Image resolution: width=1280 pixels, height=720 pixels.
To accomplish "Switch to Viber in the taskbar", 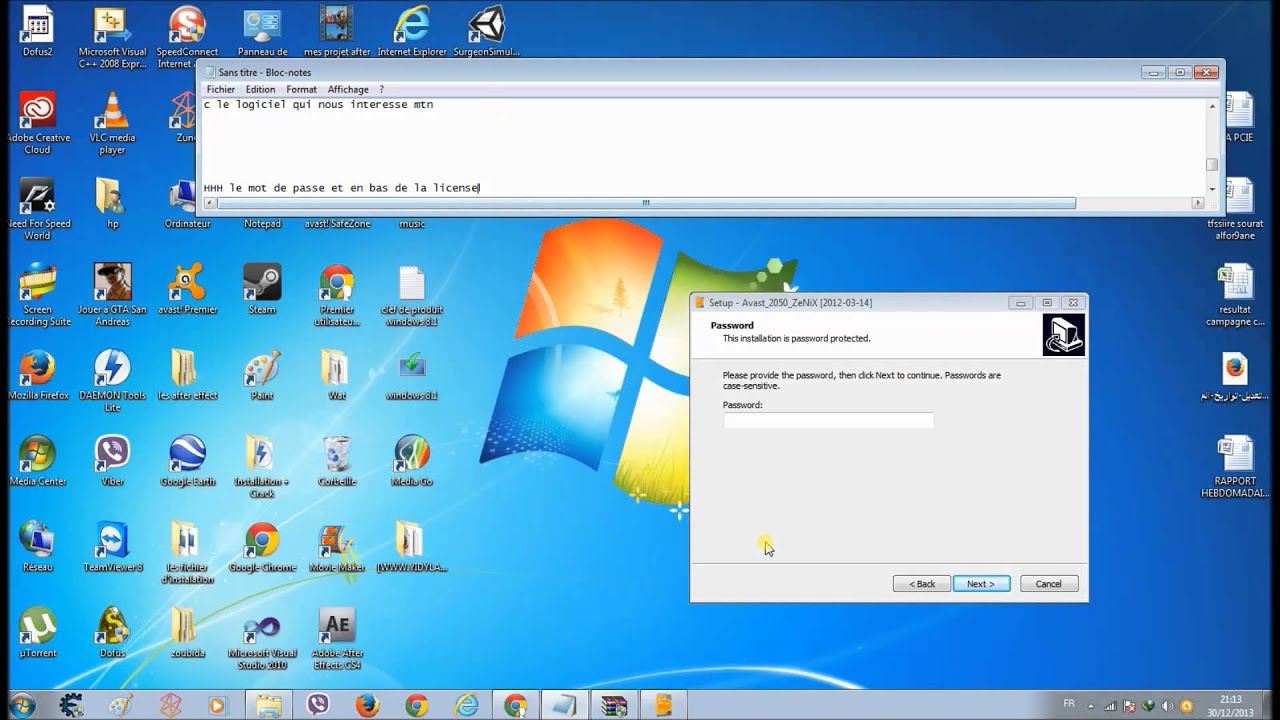I will (x=318, y=705).
